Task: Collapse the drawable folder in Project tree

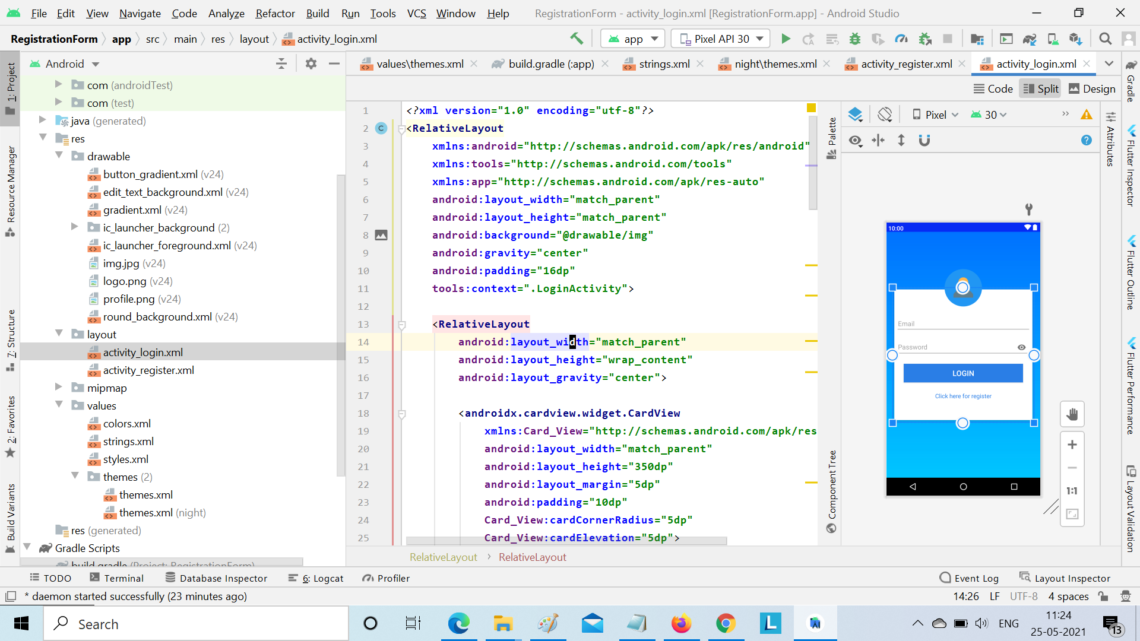Action: click(57, 156)
